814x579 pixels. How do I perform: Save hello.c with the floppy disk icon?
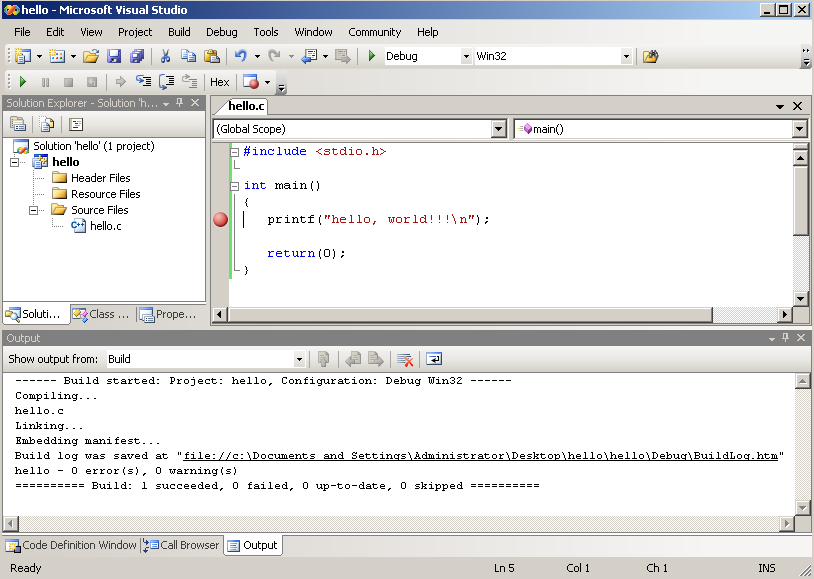[x=114, y=56]
